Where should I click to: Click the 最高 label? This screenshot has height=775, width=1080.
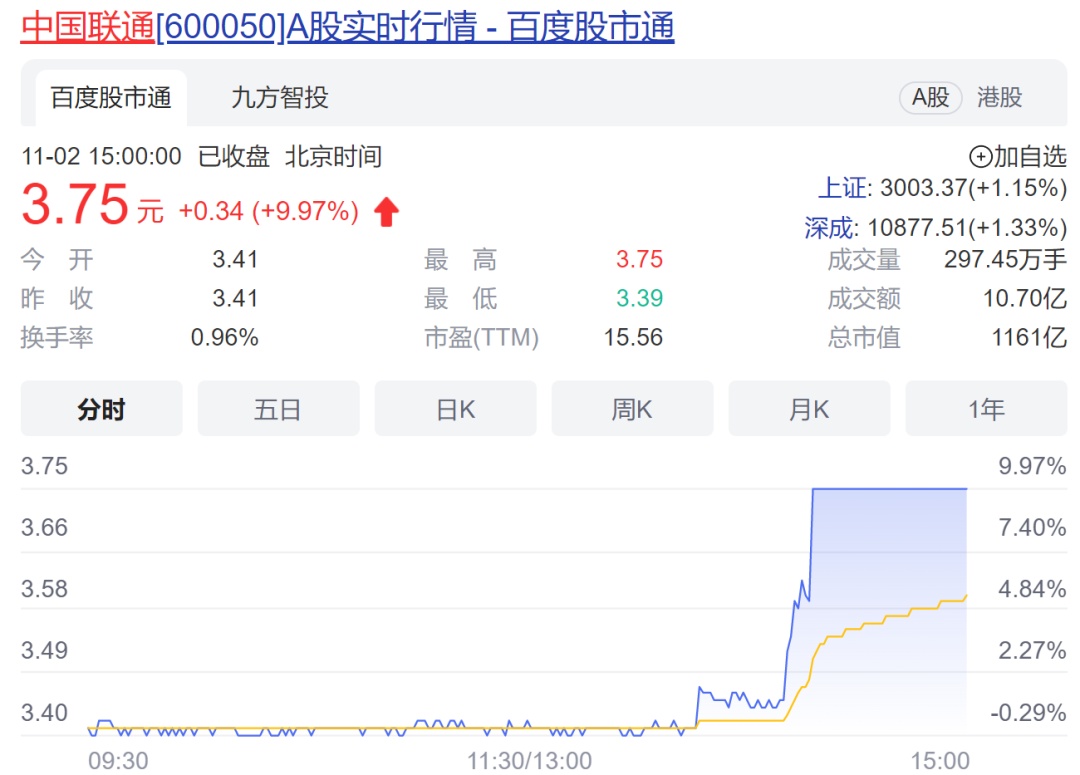pyautogui.click(x=460, y=260)
